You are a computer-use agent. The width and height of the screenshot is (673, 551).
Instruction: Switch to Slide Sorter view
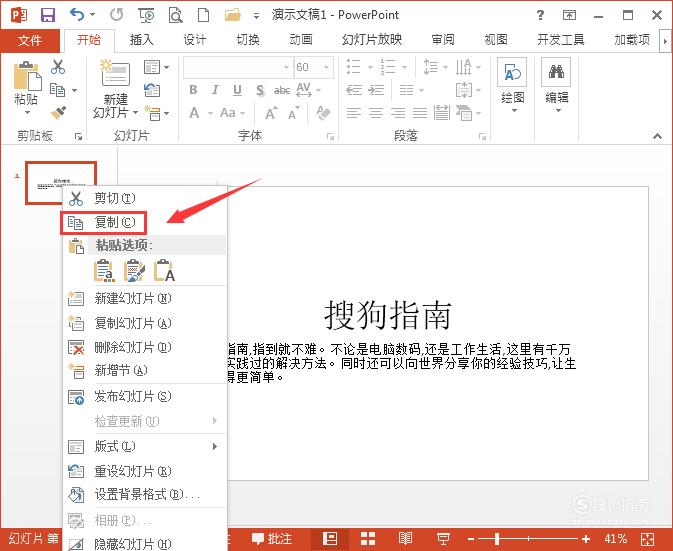click(368, 539)
